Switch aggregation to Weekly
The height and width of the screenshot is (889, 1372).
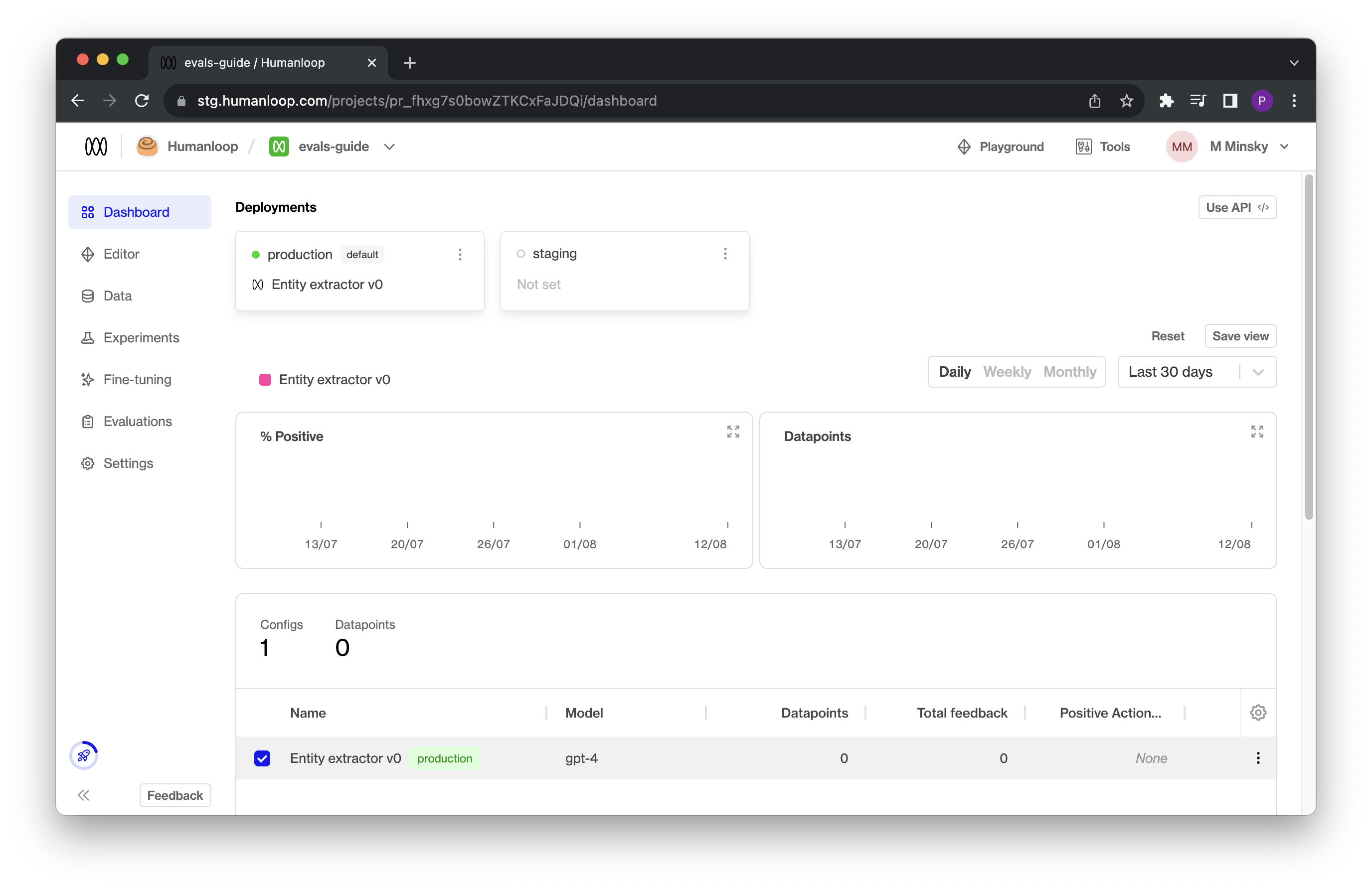[1007, 372]
